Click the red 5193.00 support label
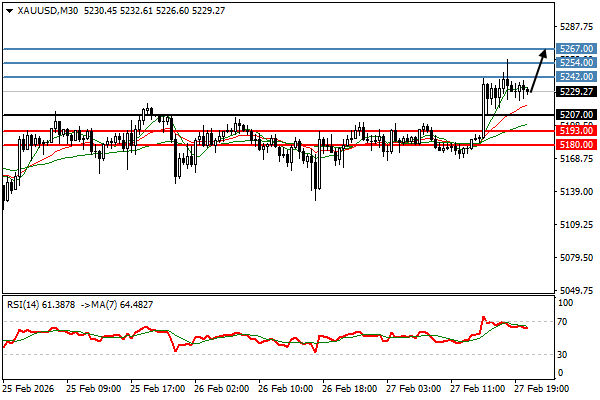The width and height of the screenshot is (600, 400). pyautogui.click(x=574, y=131)
